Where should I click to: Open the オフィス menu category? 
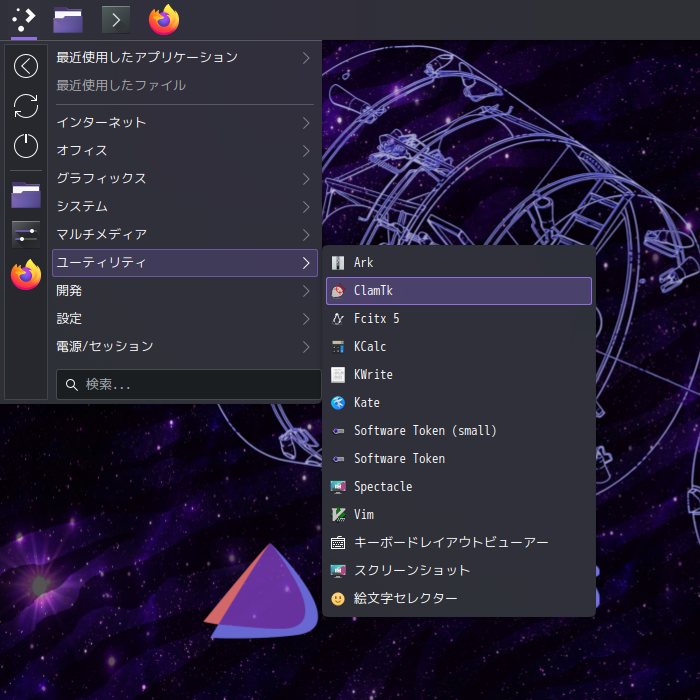tap(185, 150)
